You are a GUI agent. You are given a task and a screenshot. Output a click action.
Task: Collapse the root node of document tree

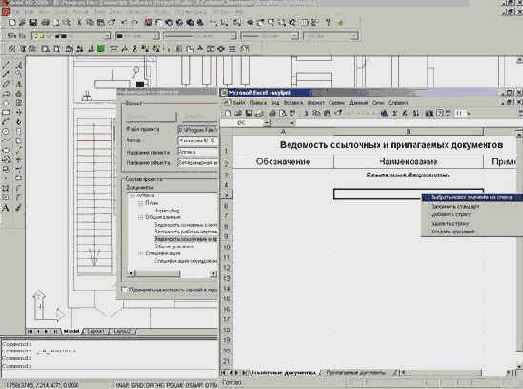coord(132,195)
